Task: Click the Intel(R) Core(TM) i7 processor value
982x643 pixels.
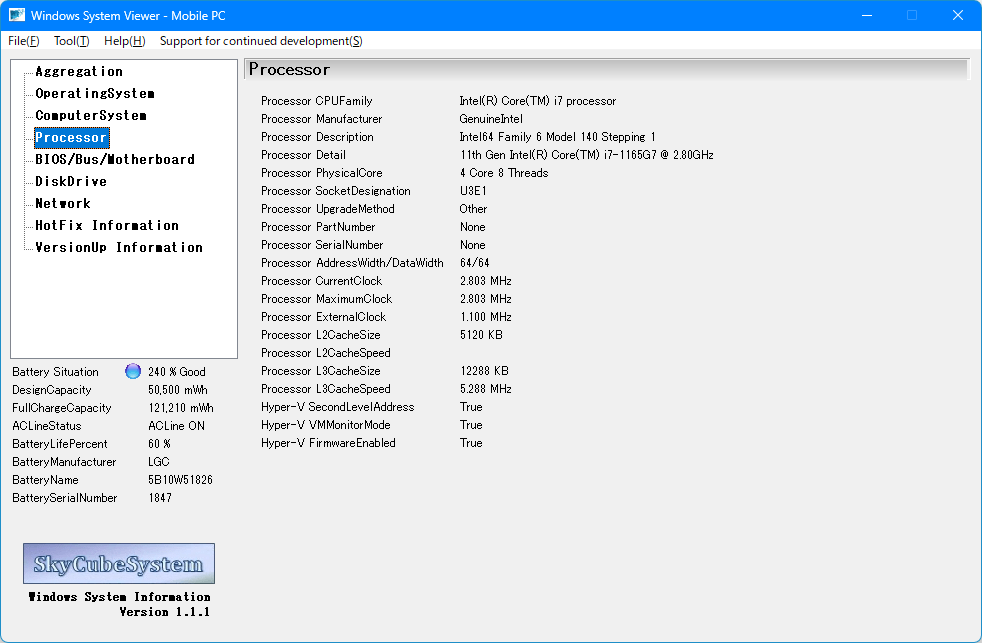Action: click(537, 101)
